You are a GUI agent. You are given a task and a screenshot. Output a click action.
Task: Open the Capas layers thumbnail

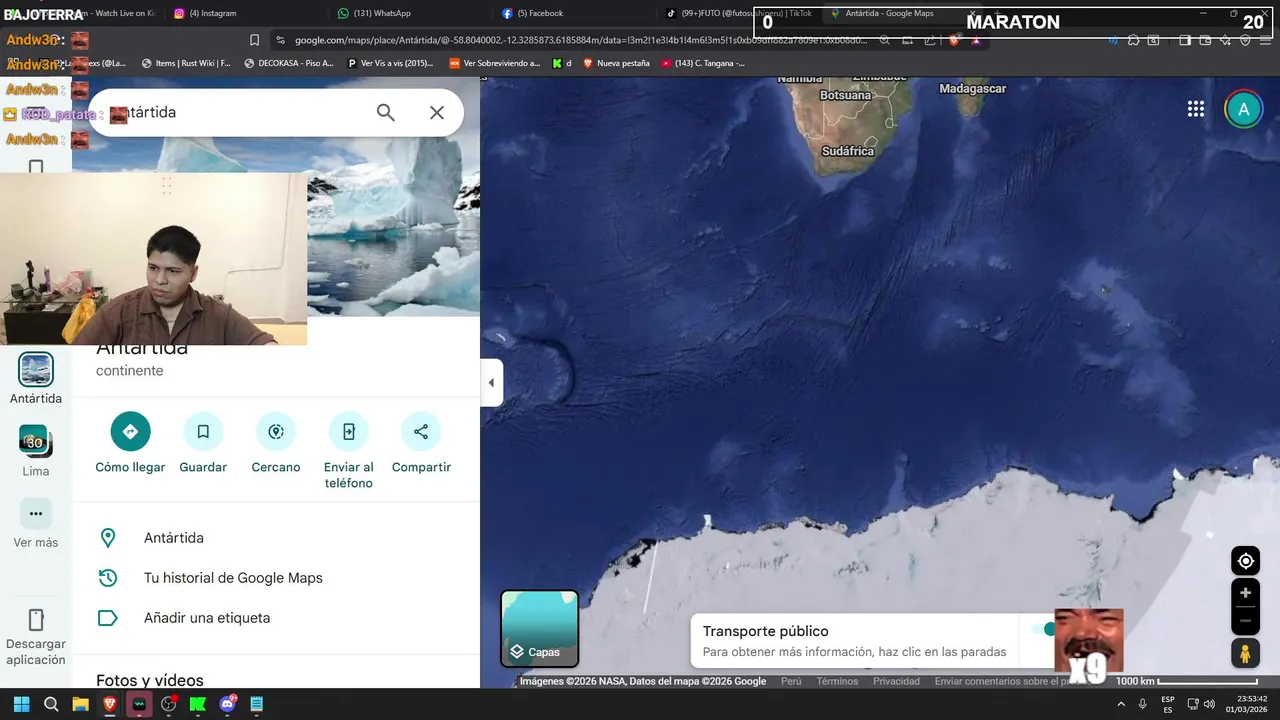(540, 629)
